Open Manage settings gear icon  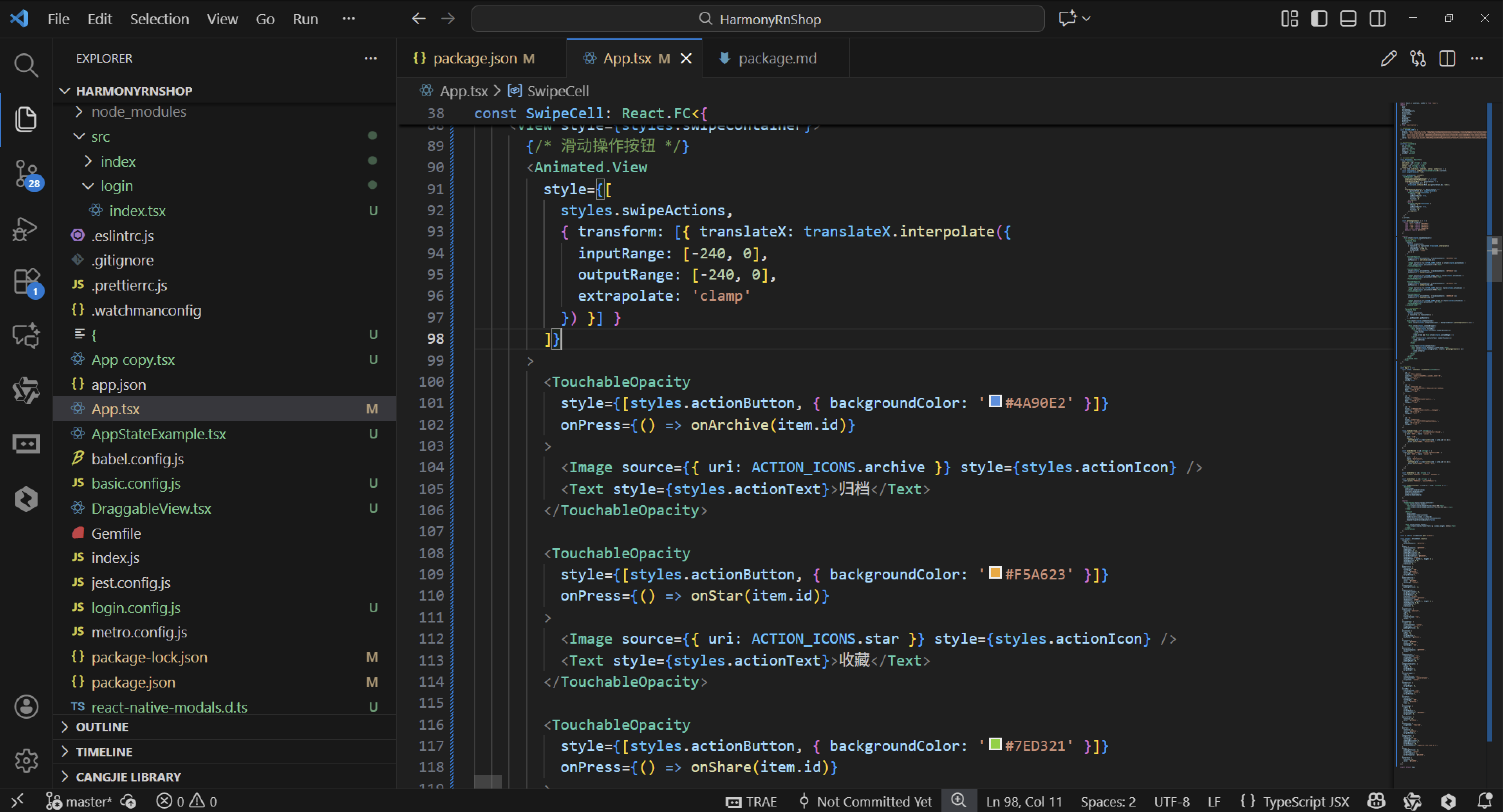[26, 760]
